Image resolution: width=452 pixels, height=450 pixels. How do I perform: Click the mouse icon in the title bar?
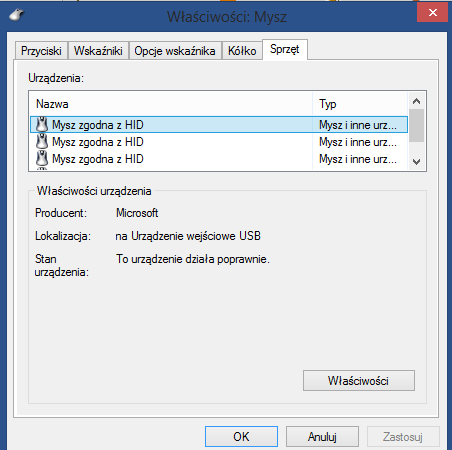point(16,15)
